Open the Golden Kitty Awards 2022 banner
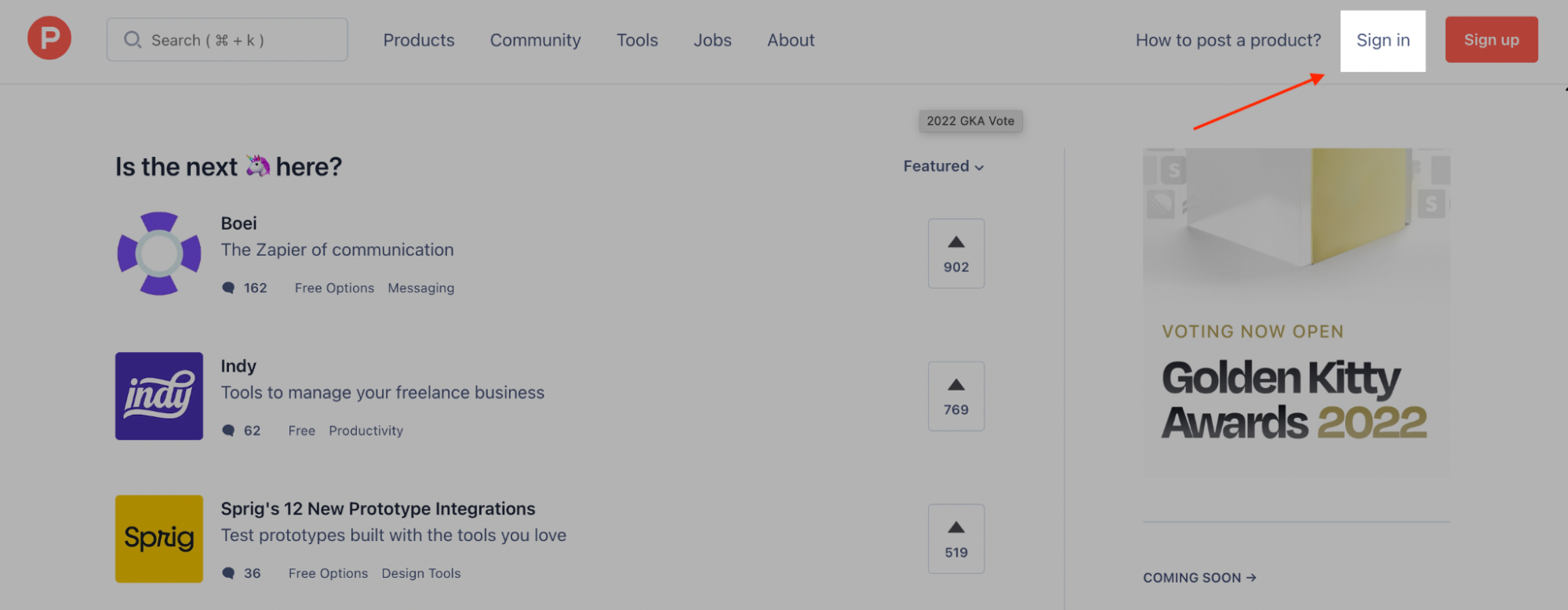 (1296, 314)
